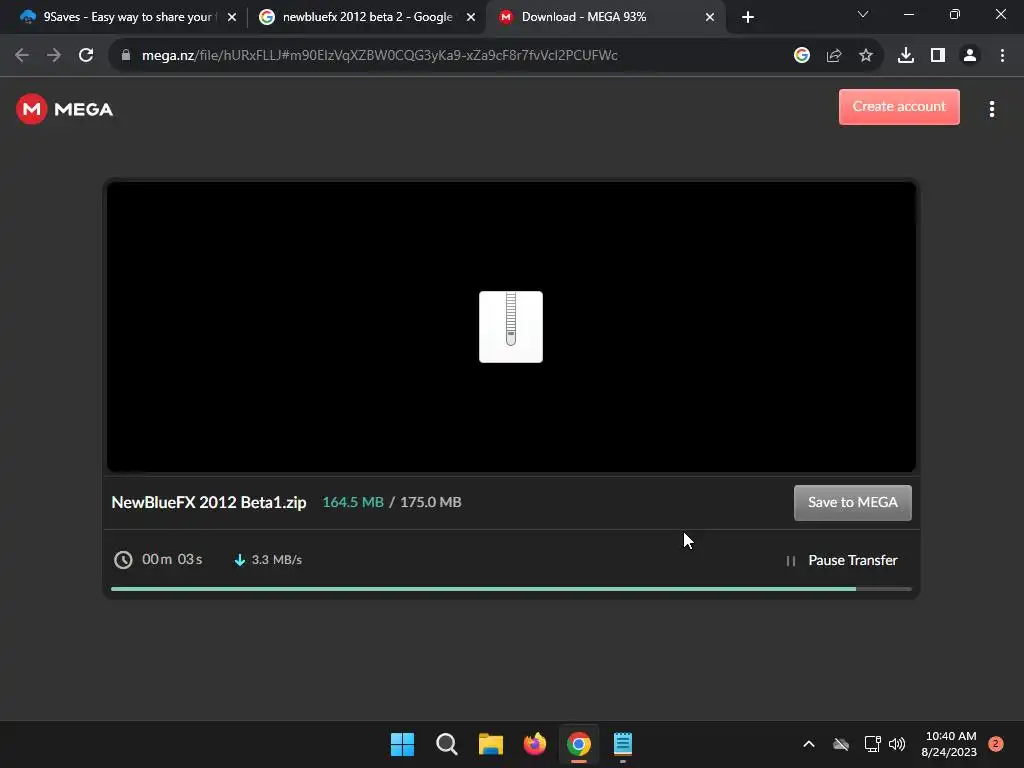This screenshot has width=1024, height=768.
Task: Show hidden system tray icons
Action: (808, 744)
